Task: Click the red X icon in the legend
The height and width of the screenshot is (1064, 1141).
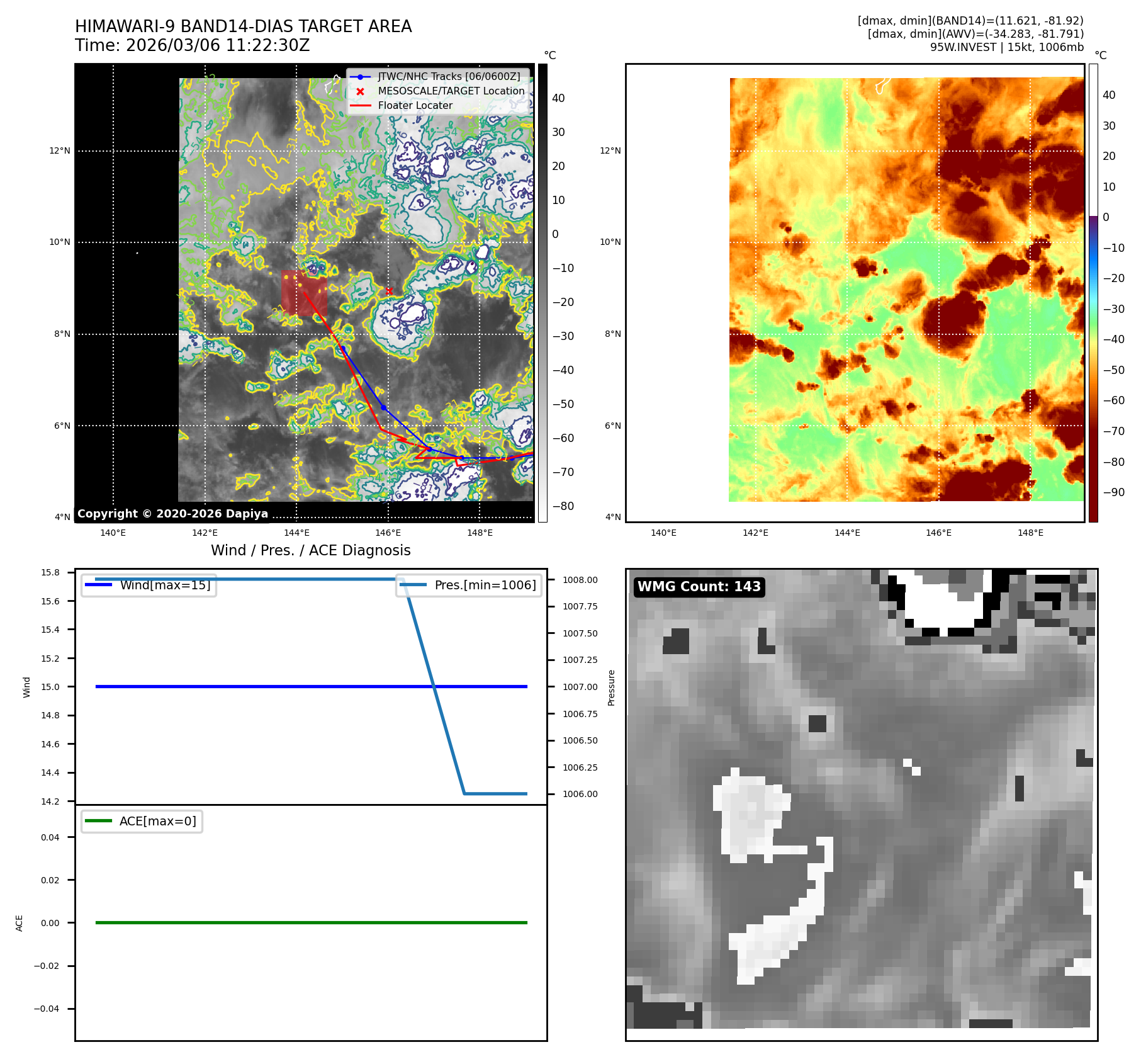Action: point(360,91)
